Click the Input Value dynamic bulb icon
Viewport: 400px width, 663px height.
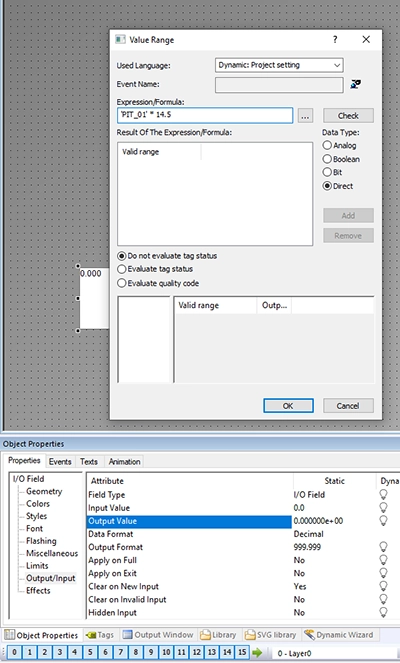pos(383,507)
